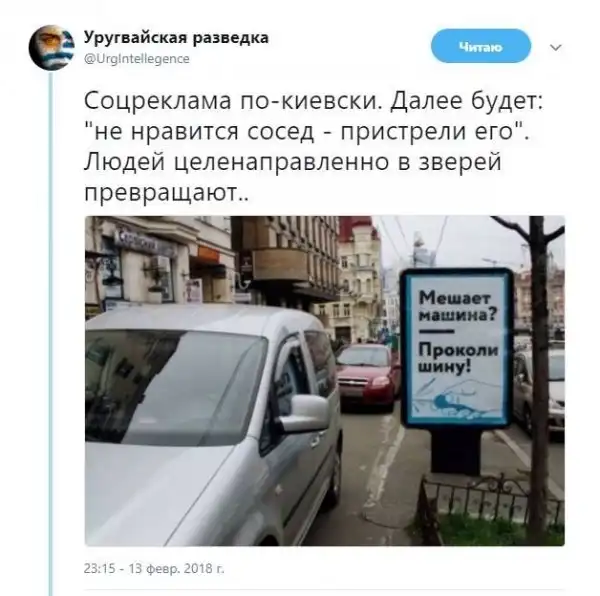Open the tweet timestamp 23:15 - 13 февр. 2018

pos(154,568)
